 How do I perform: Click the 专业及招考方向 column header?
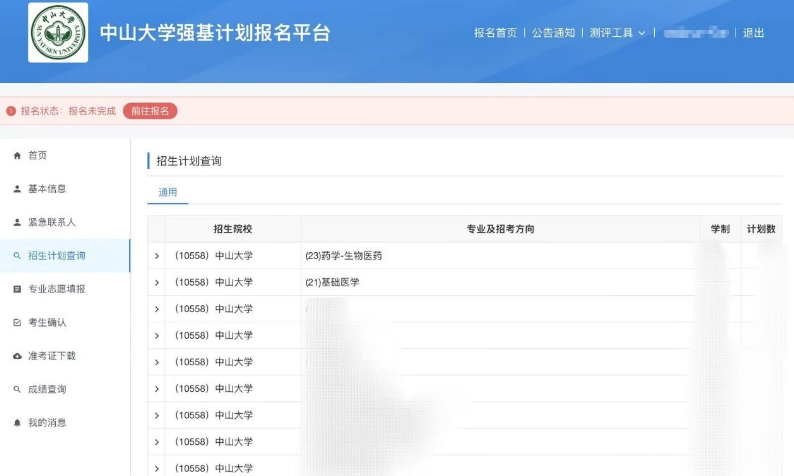[500, 229]
